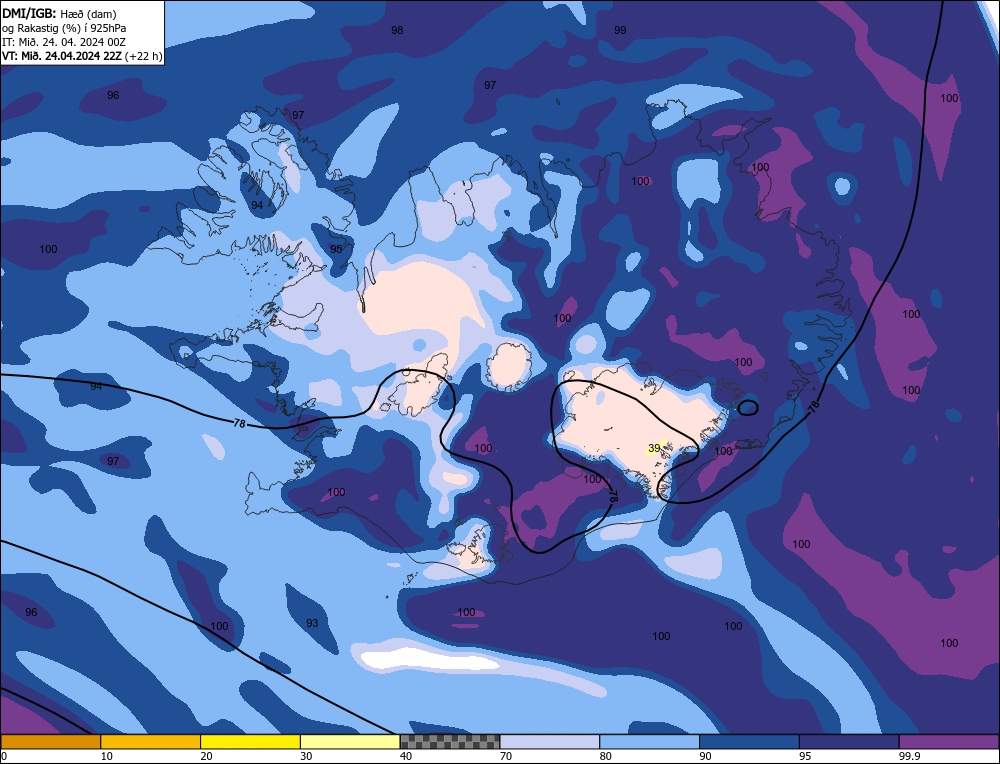Pick the light blue 80–90 legend swatch

point(649,742)
